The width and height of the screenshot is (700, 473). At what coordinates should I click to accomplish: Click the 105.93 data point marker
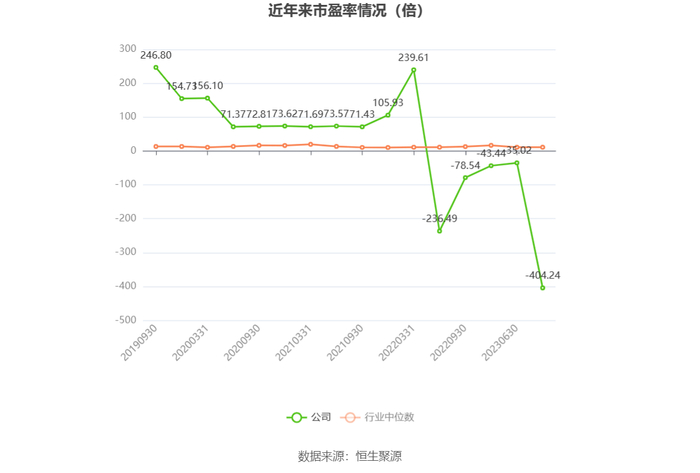tap(388, 115)
